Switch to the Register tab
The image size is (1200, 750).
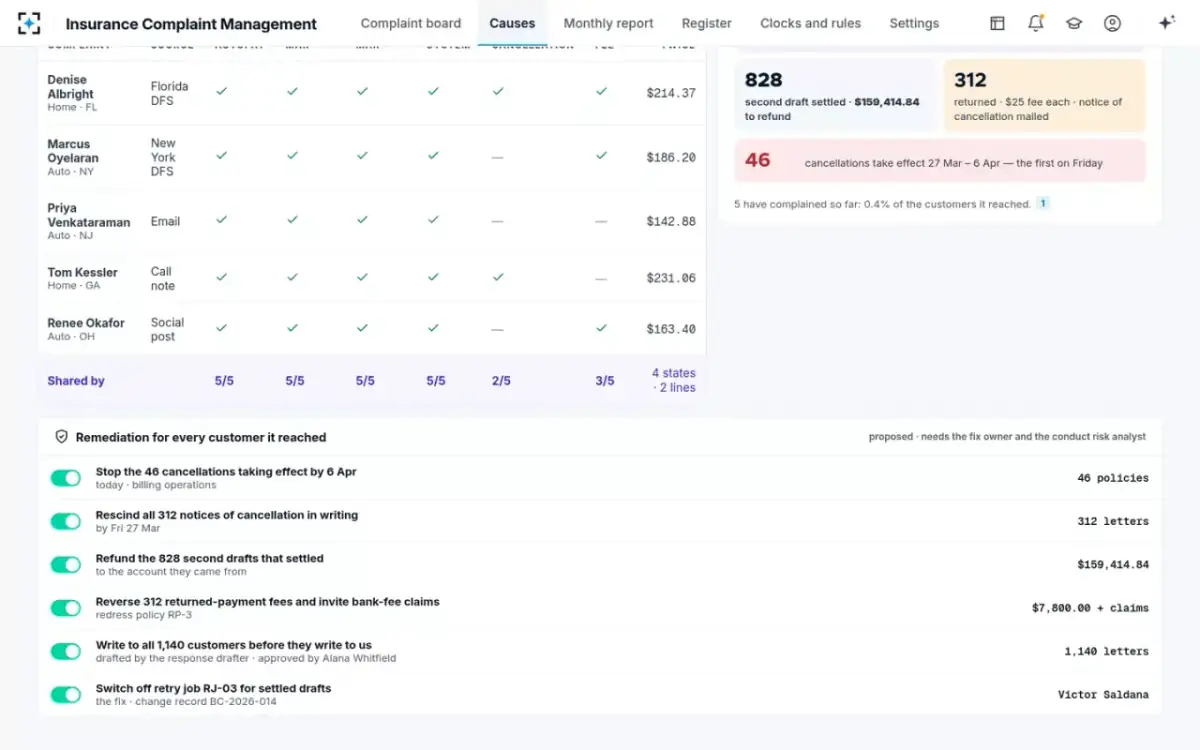[707, 23]
